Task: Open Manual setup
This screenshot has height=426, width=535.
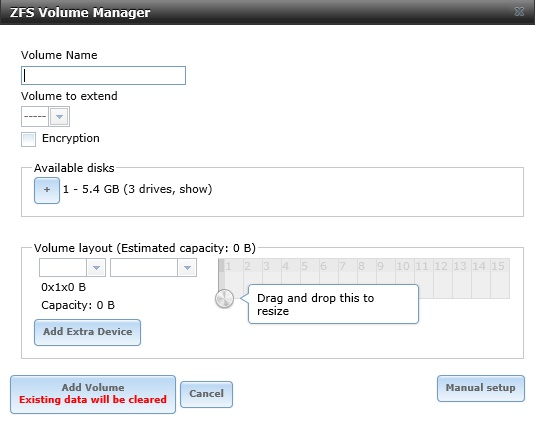Action: pos(481,388)
